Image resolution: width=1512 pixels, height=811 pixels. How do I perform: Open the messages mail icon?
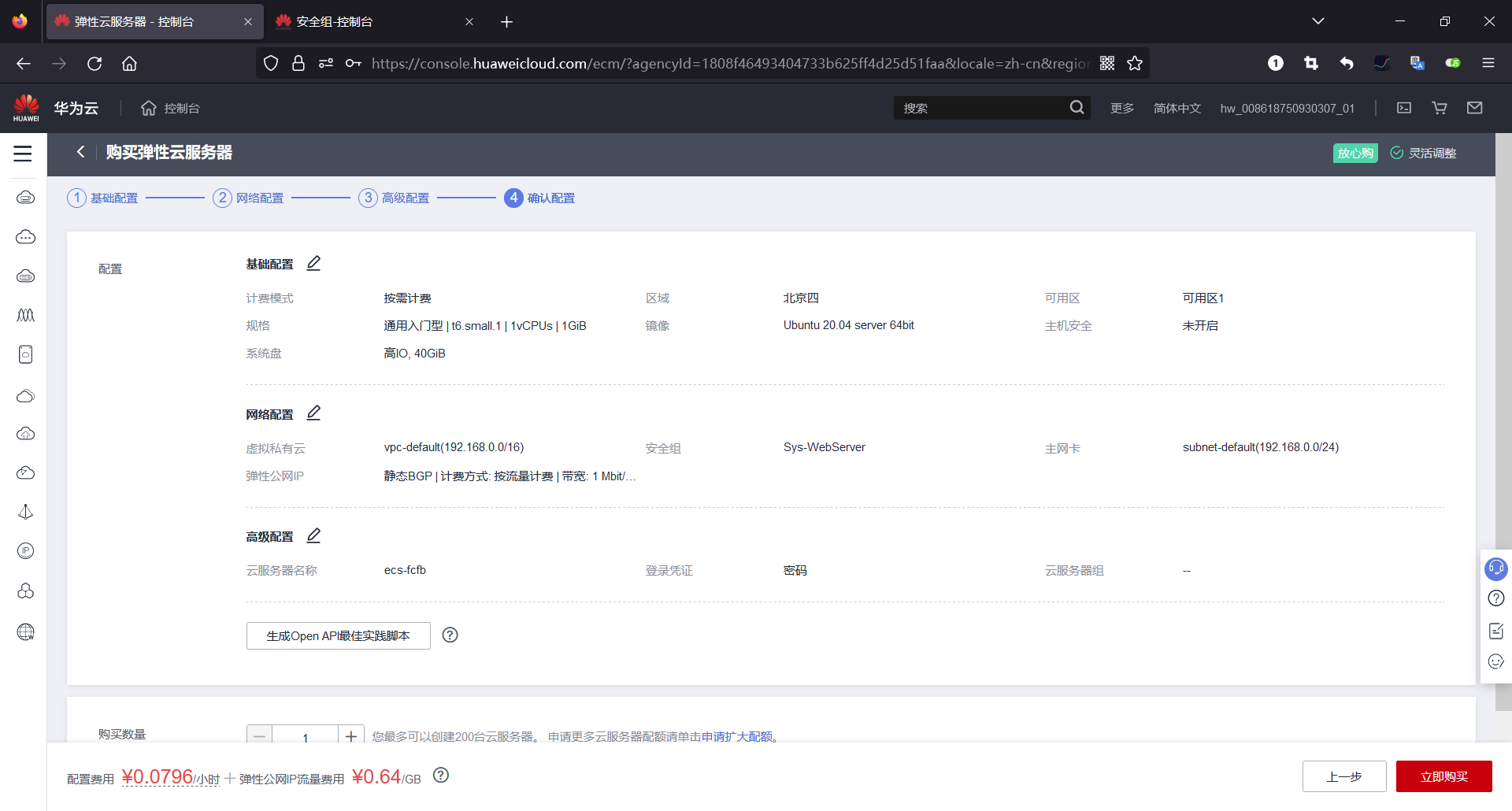[x=1475, y=108]
